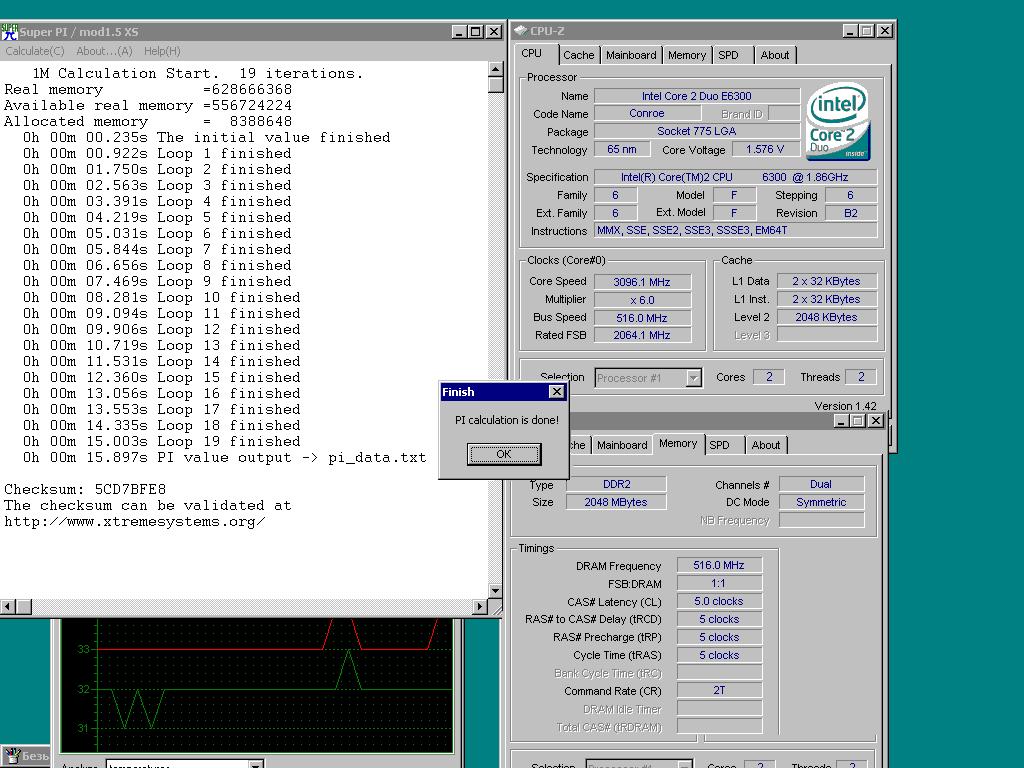This screenshot has width=1024, height=768.
Task: Click the Multiplier value x 6.0
Action: pos(642,300)
